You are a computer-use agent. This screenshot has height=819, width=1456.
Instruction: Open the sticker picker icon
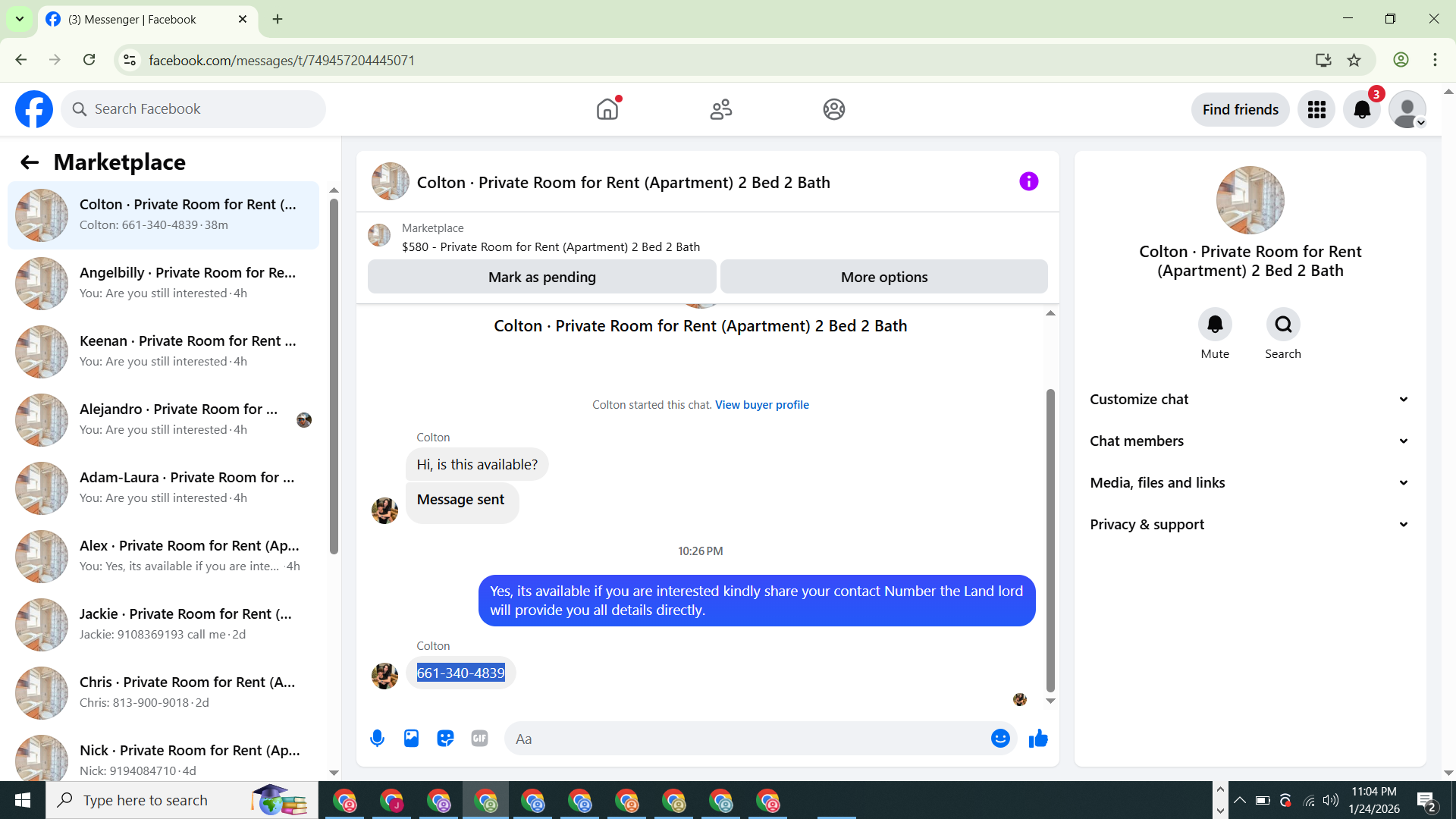(x=445, y=739)
